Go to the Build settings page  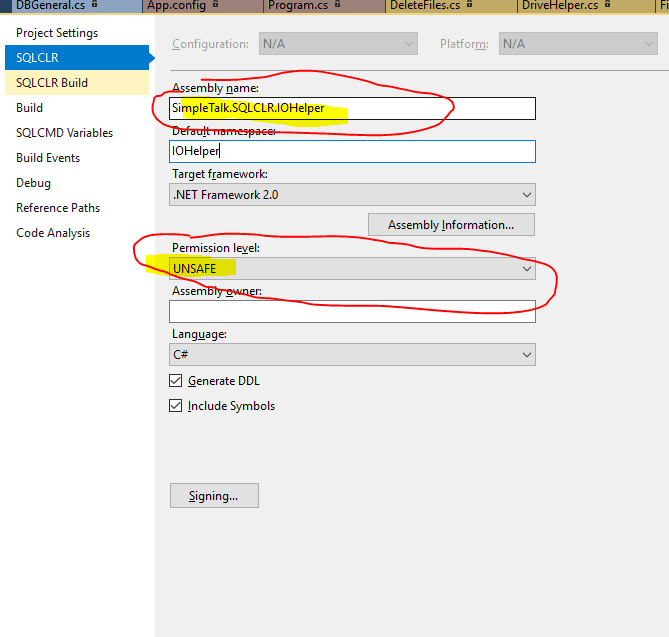77,108
